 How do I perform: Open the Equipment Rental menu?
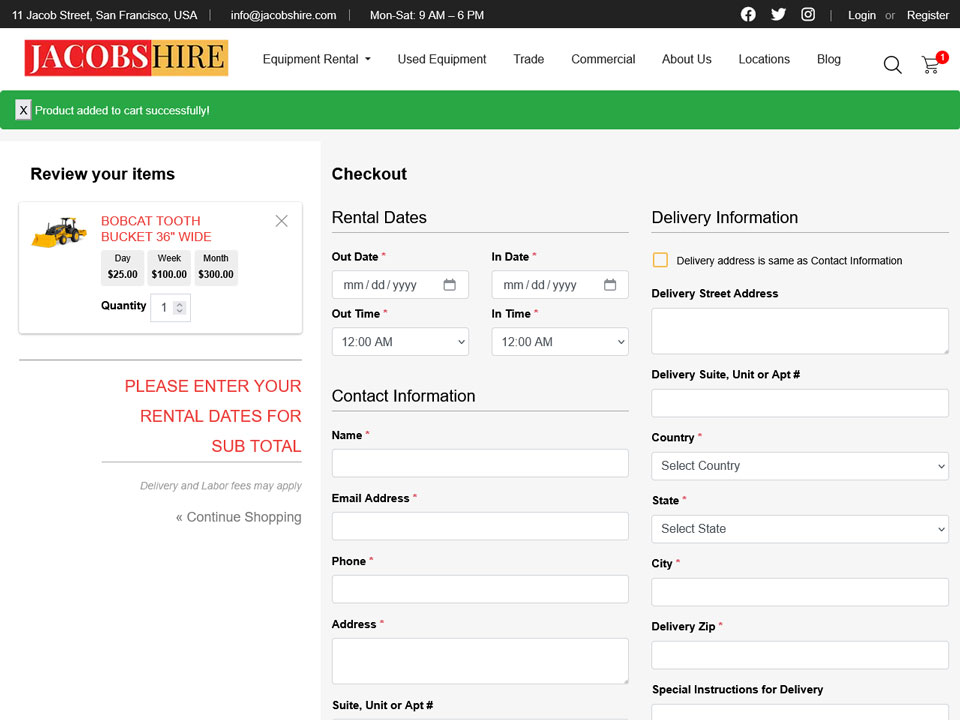coord(316,59)
